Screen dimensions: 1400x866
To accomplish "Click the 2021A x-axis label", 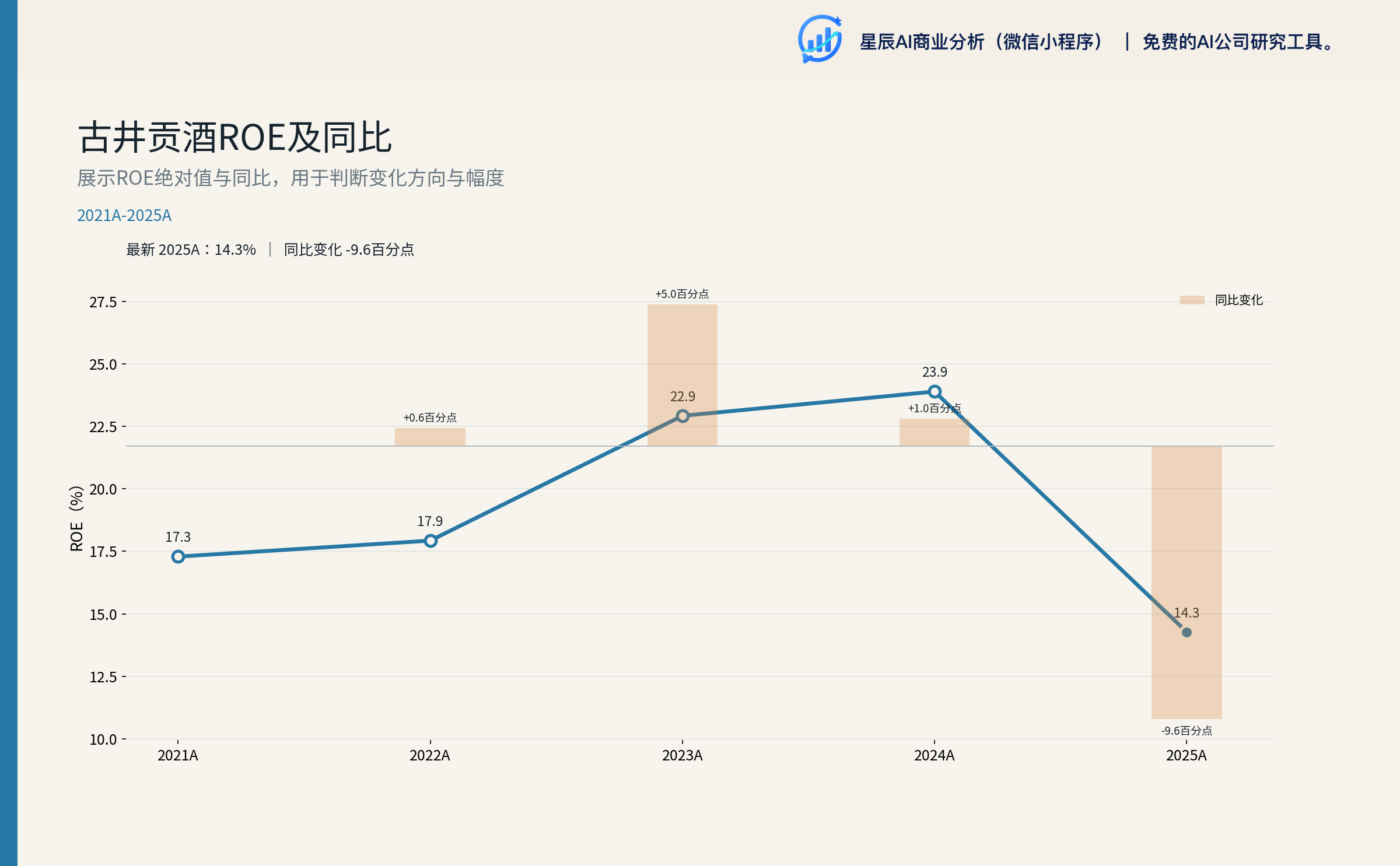I will (x=178, y=756).
